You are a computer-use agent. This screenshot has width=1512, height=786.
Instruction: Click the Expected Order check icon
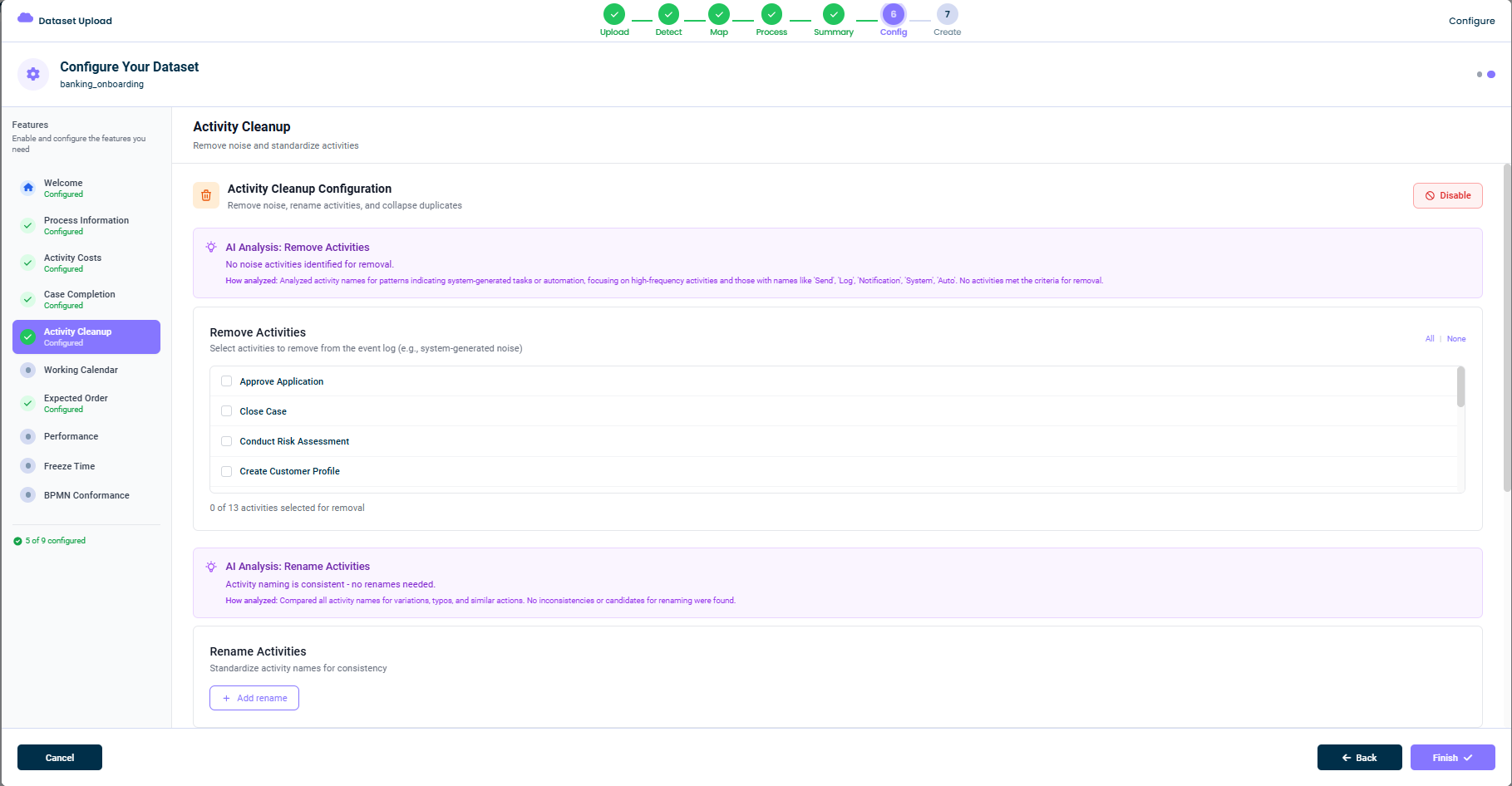[28, 403]
